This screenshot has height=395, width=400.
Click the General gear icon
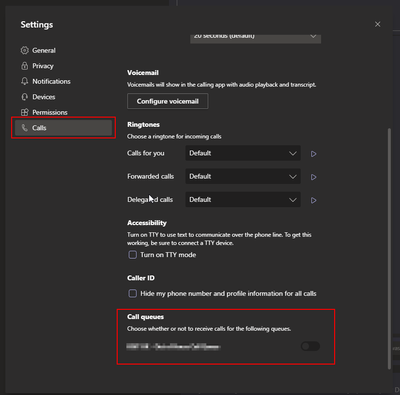click(x=24, y=50)
